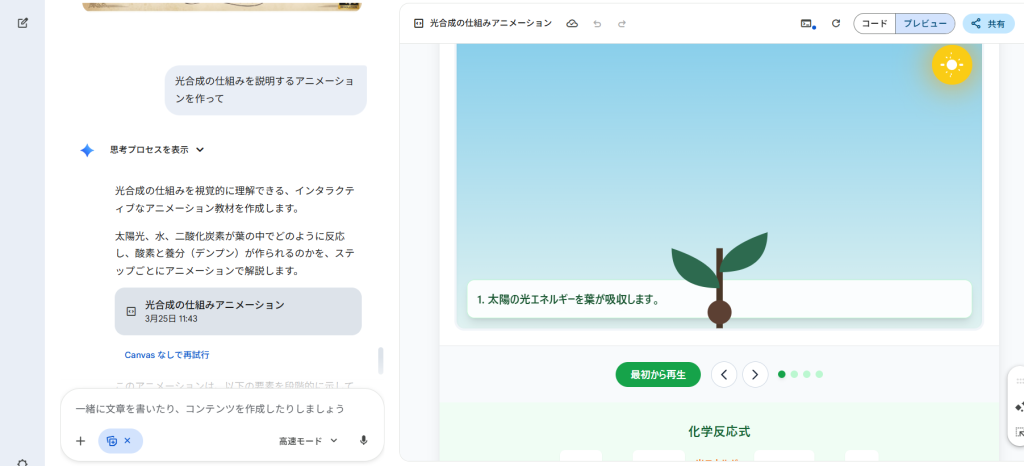Click the yellow sun icon in animation
Image resolution: width=1024 pixels, height=466 pixels.
(x=951, y=65)
